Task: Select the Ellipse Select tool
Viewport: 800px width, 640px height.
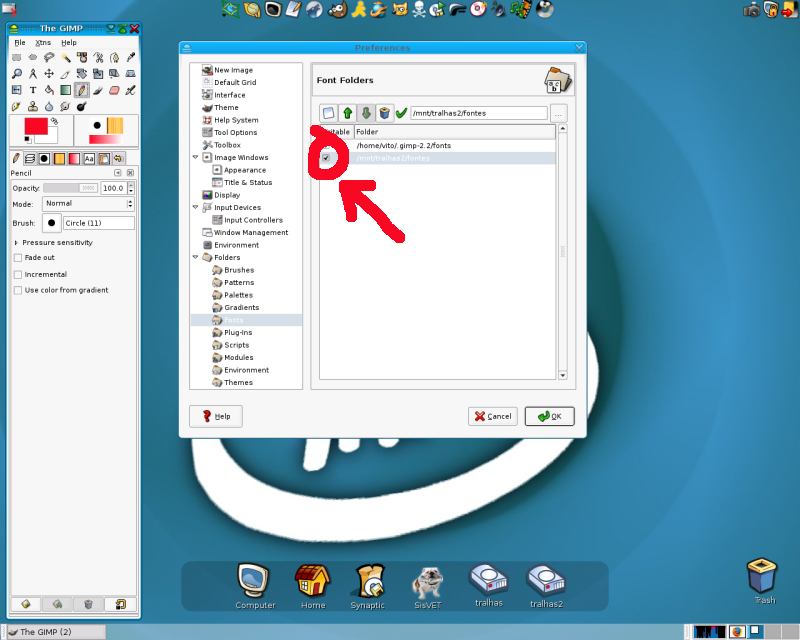Action: (33, 57)
